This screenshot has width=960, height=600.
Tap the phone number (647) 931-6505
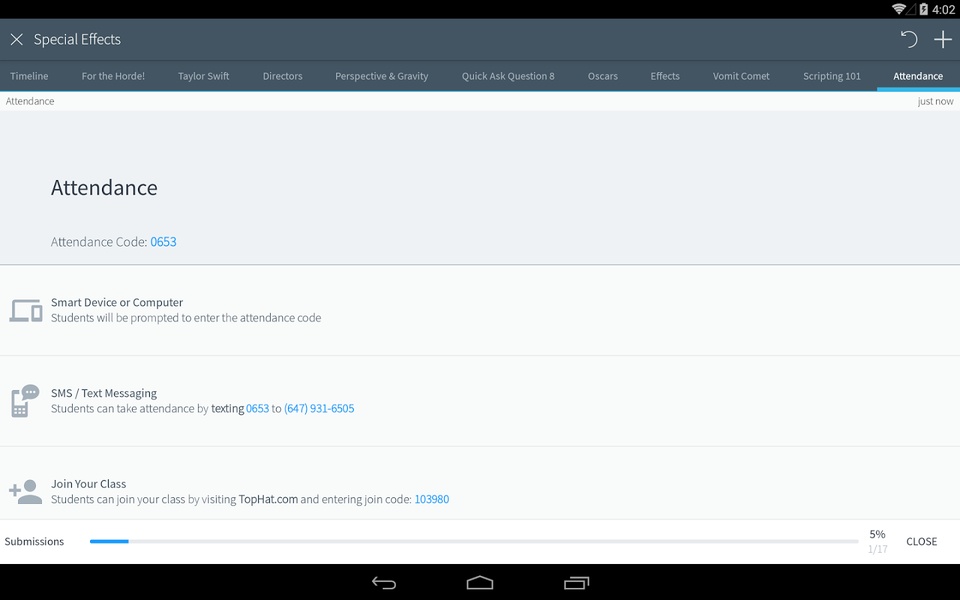click(x=319, y=408)
